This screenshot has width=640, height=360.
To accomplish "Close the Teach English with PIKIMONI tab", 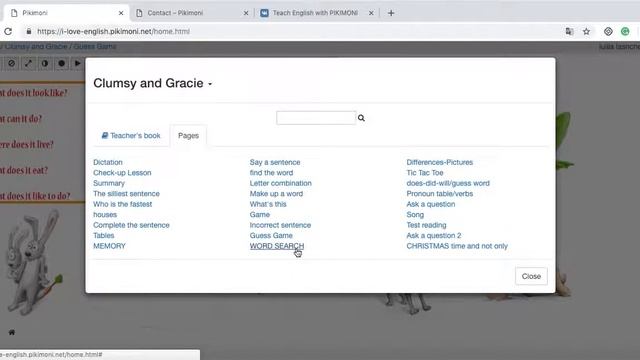I will coord(371,13).
